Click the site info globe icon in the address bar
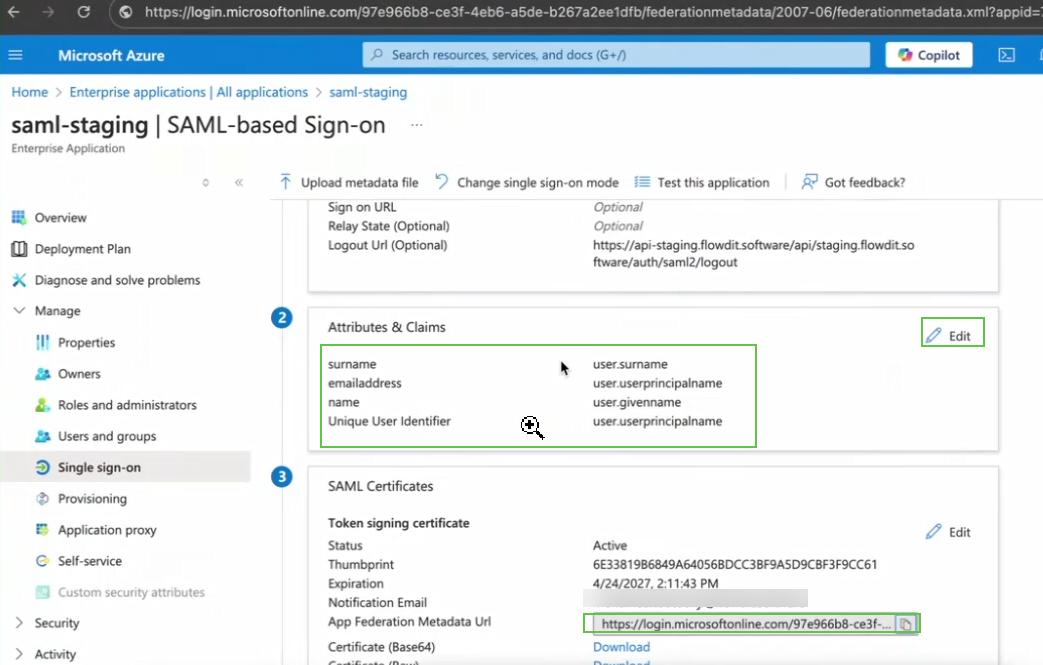The width and height of the screenshot is (1043, 665). 126,12
